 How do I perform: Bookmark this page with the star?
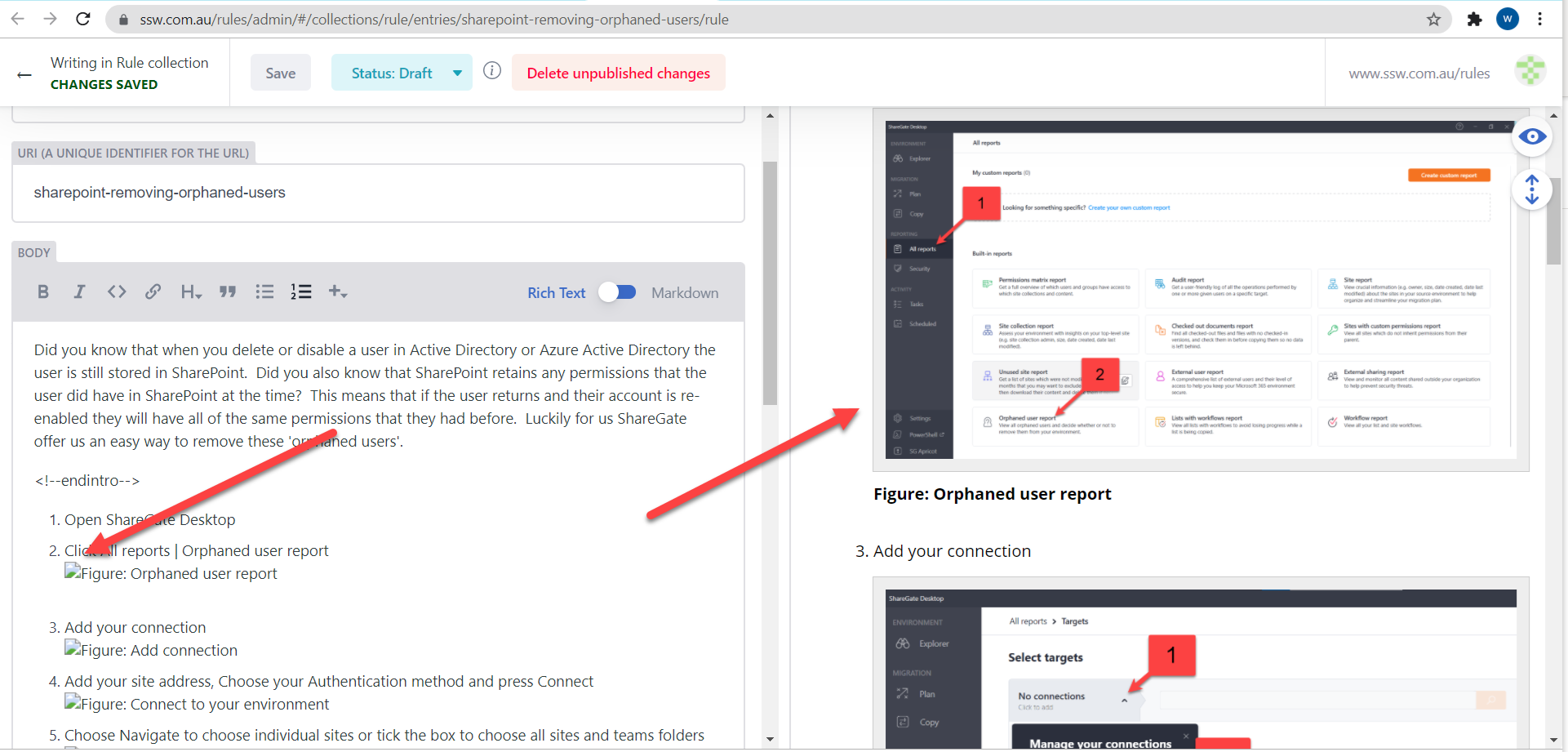1433,20
